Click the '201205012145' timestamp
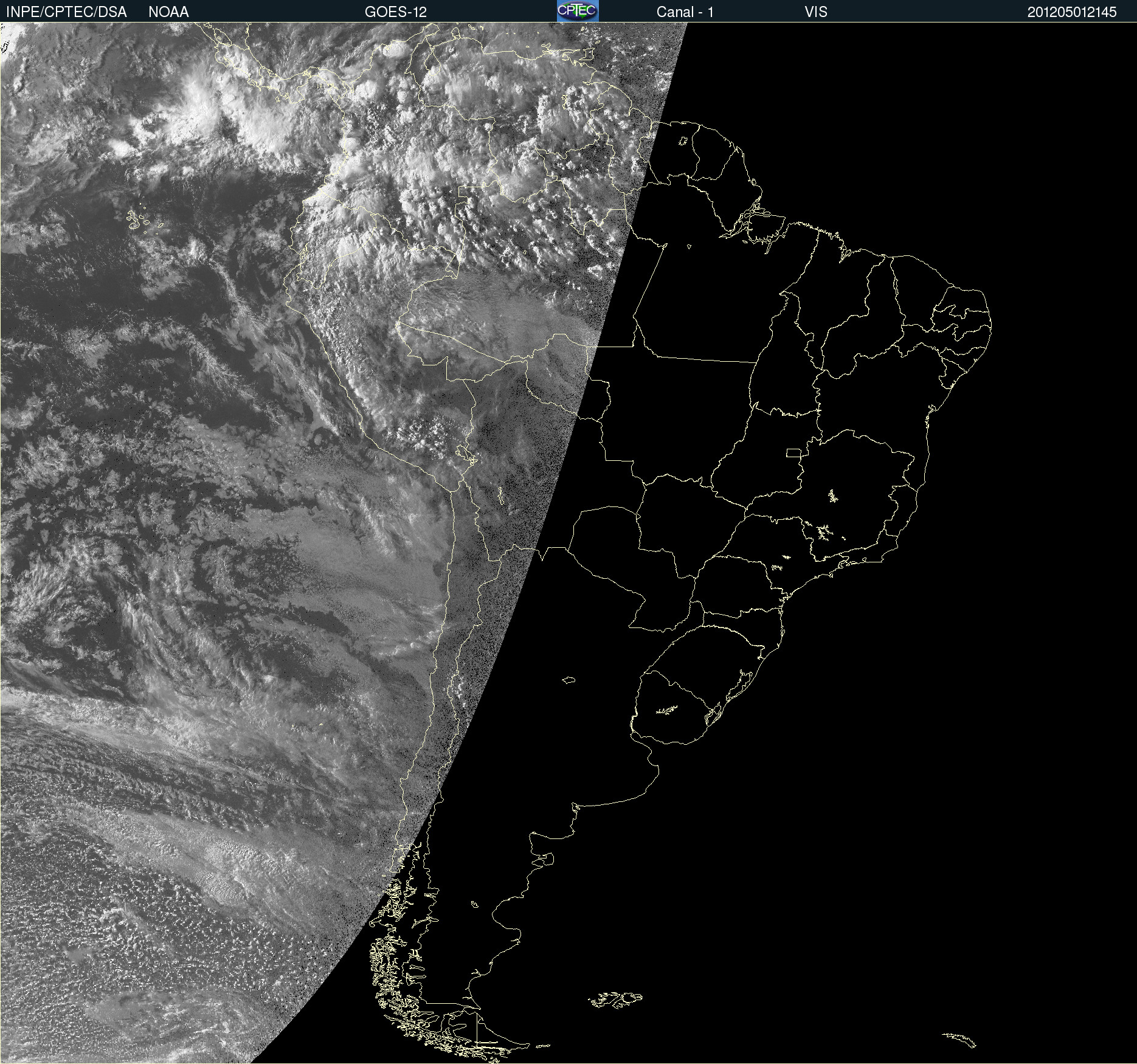The image size is (1137, 1064). 1072,12
